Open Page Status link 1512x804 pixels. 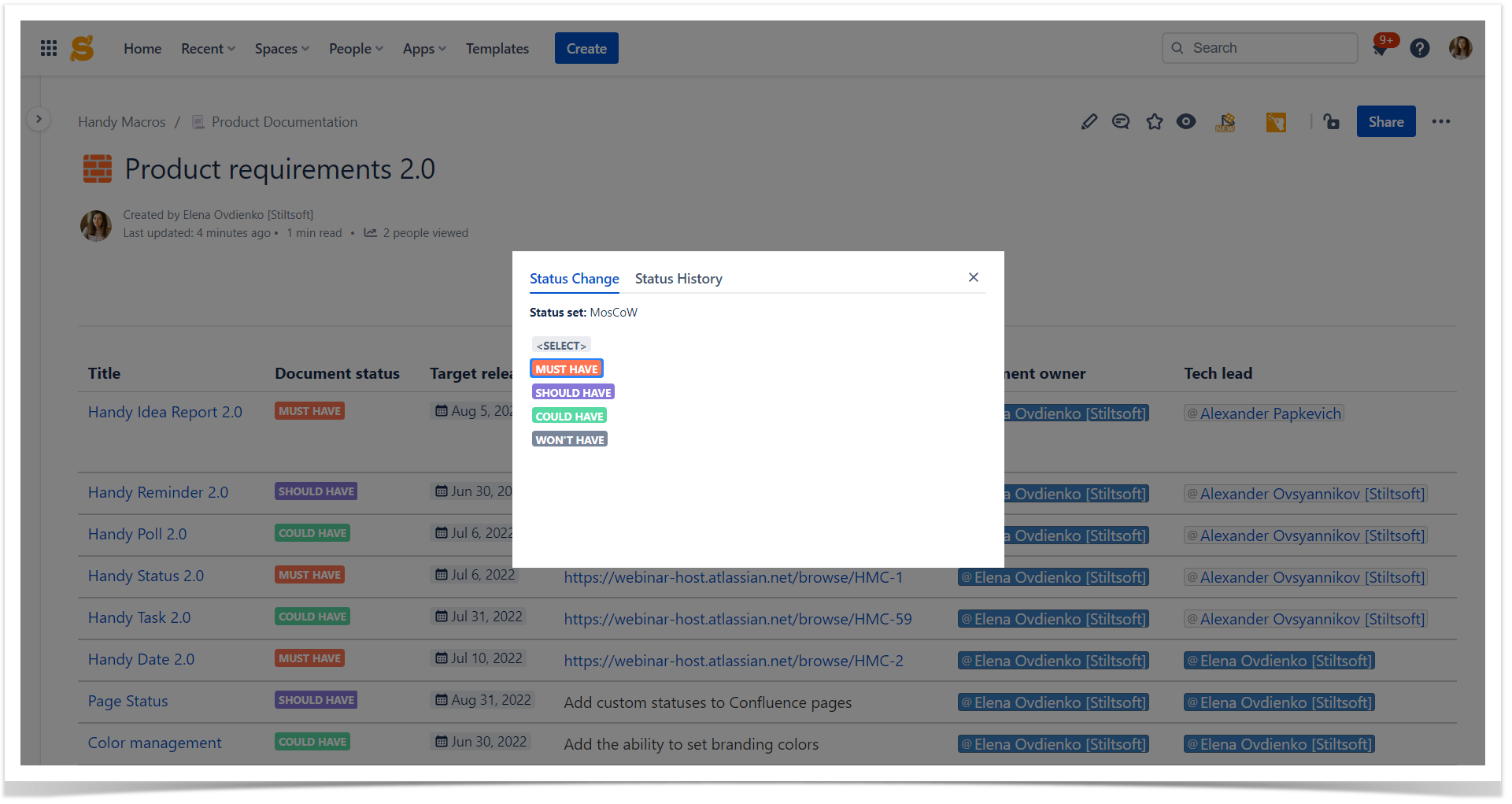(x=128, y=701)
